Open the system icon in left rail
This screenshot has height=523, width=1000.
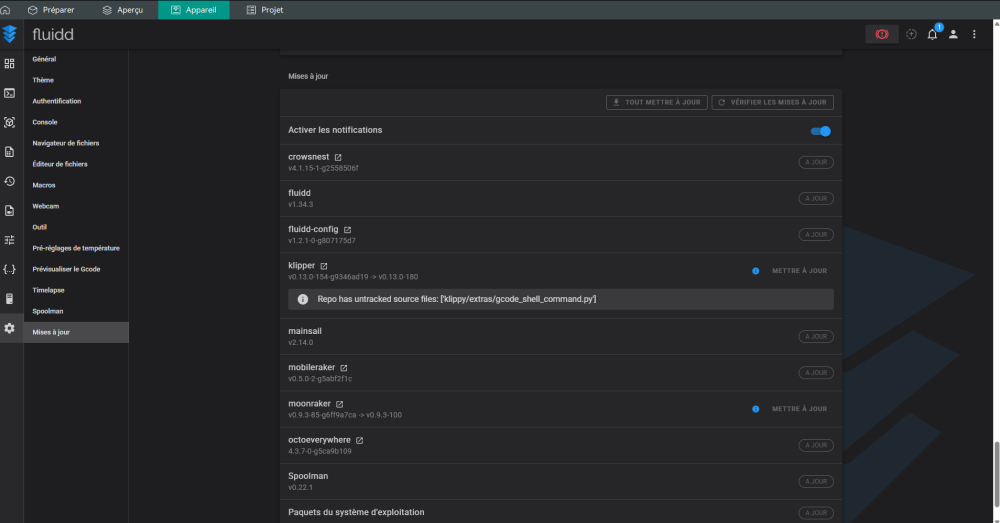[x=10, y=298]
